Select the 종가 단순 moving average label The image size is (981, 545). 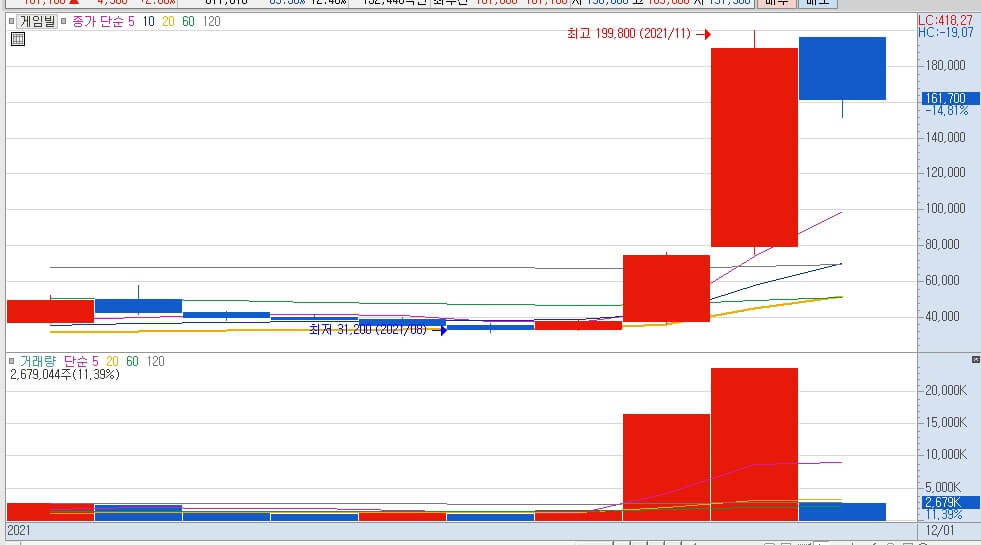(x=98, y=21)
